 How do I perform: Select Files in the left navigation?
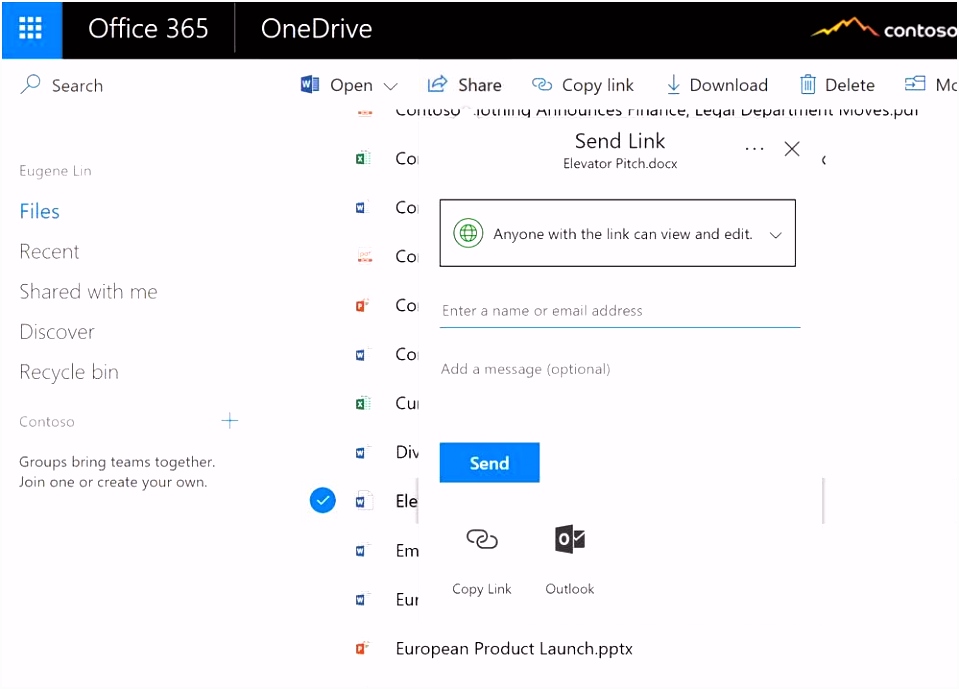[40, 212]
